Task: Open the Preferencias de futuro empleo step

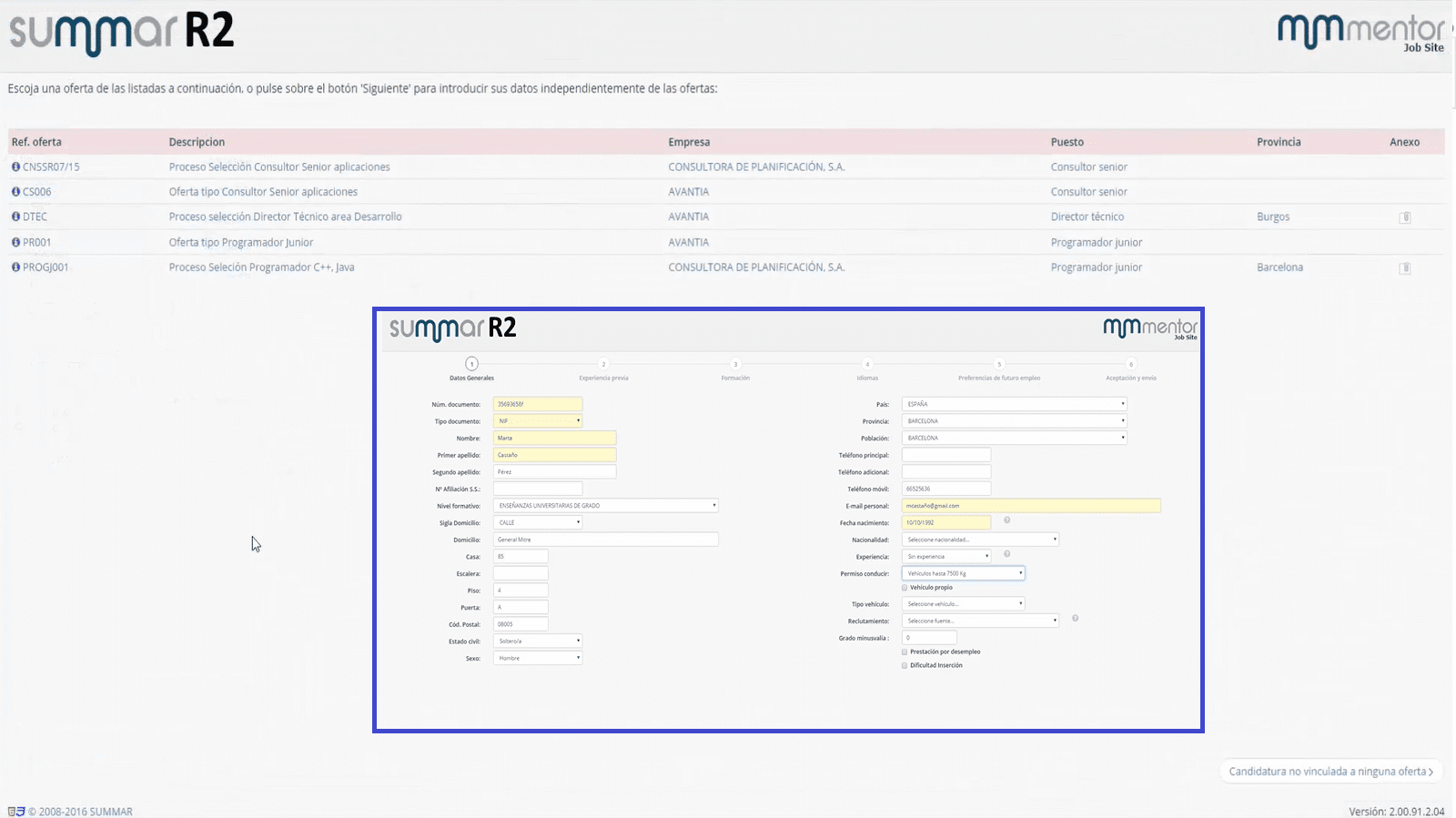Action: pos(999,369)
